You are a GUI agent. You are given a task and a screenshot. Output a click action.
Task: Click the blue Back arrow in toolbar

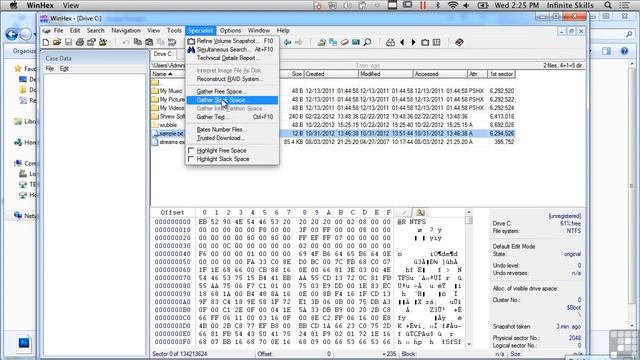tap(287, 42)
